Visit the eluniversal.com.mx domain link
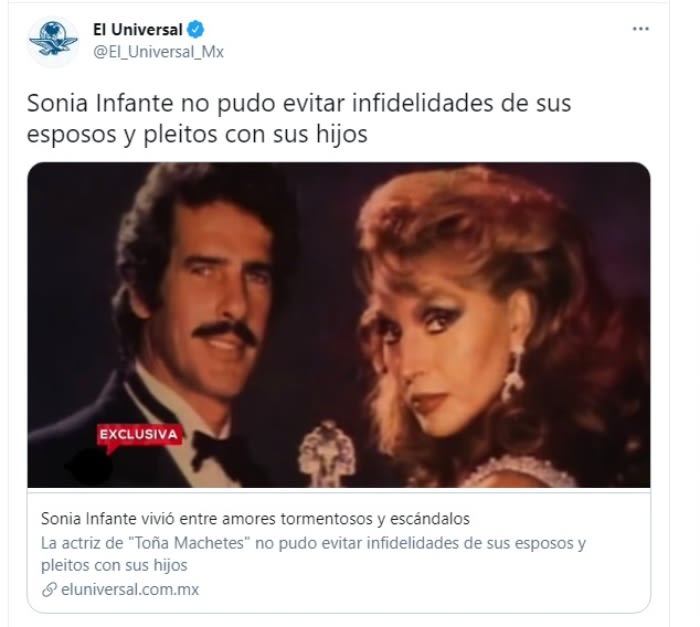Image resolution: width=700 pixels, height=627 pixels. pos(130,589)
